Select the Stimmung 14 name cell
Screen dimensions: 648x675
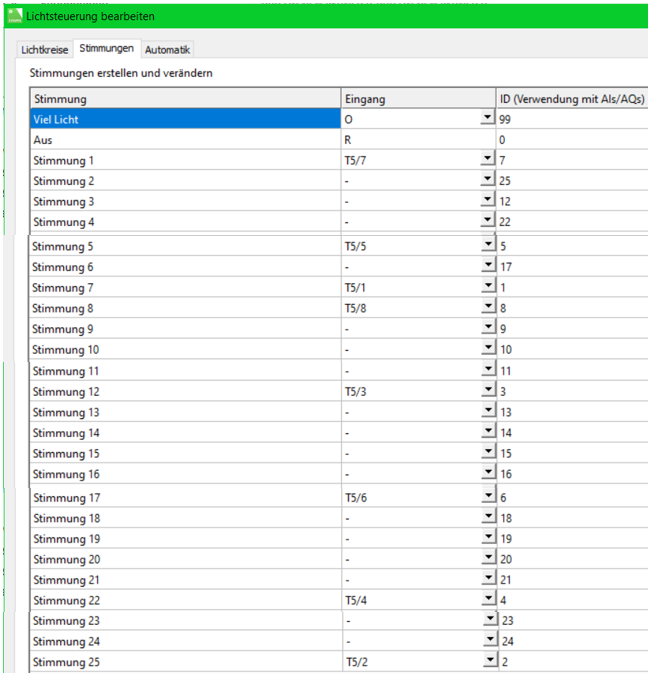[x=186, y=433]
